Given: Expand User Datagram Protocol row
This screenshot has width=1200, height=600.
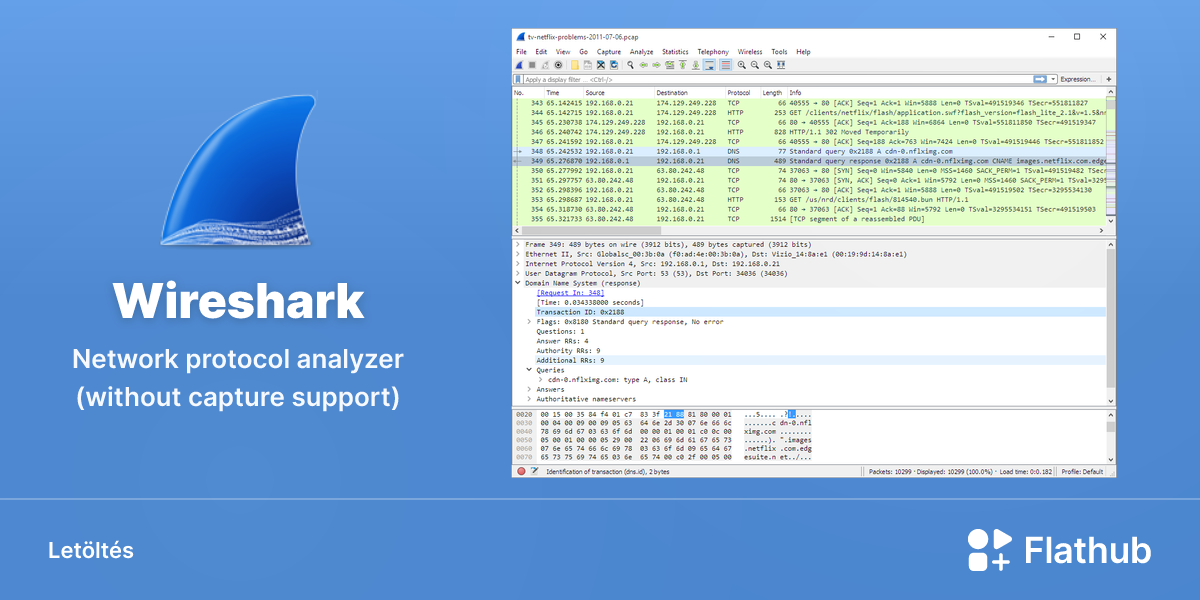Looking at the screenshot, I should pos(517,273).
